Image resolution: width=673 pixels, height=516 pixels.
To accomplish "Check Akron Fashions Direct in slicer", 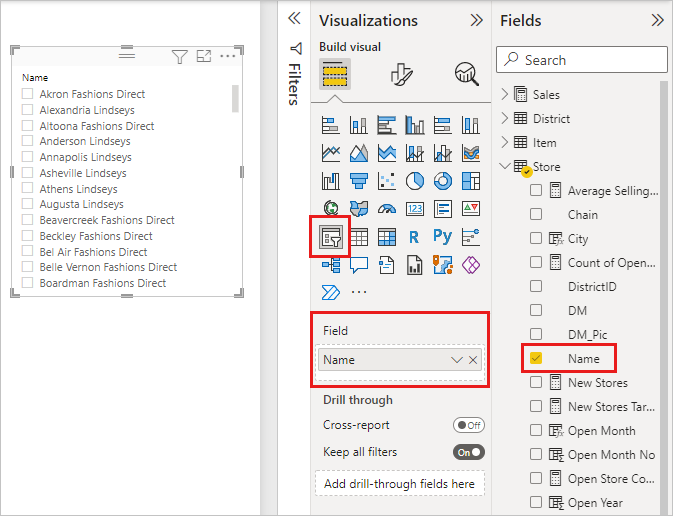I will coord(27,94).
